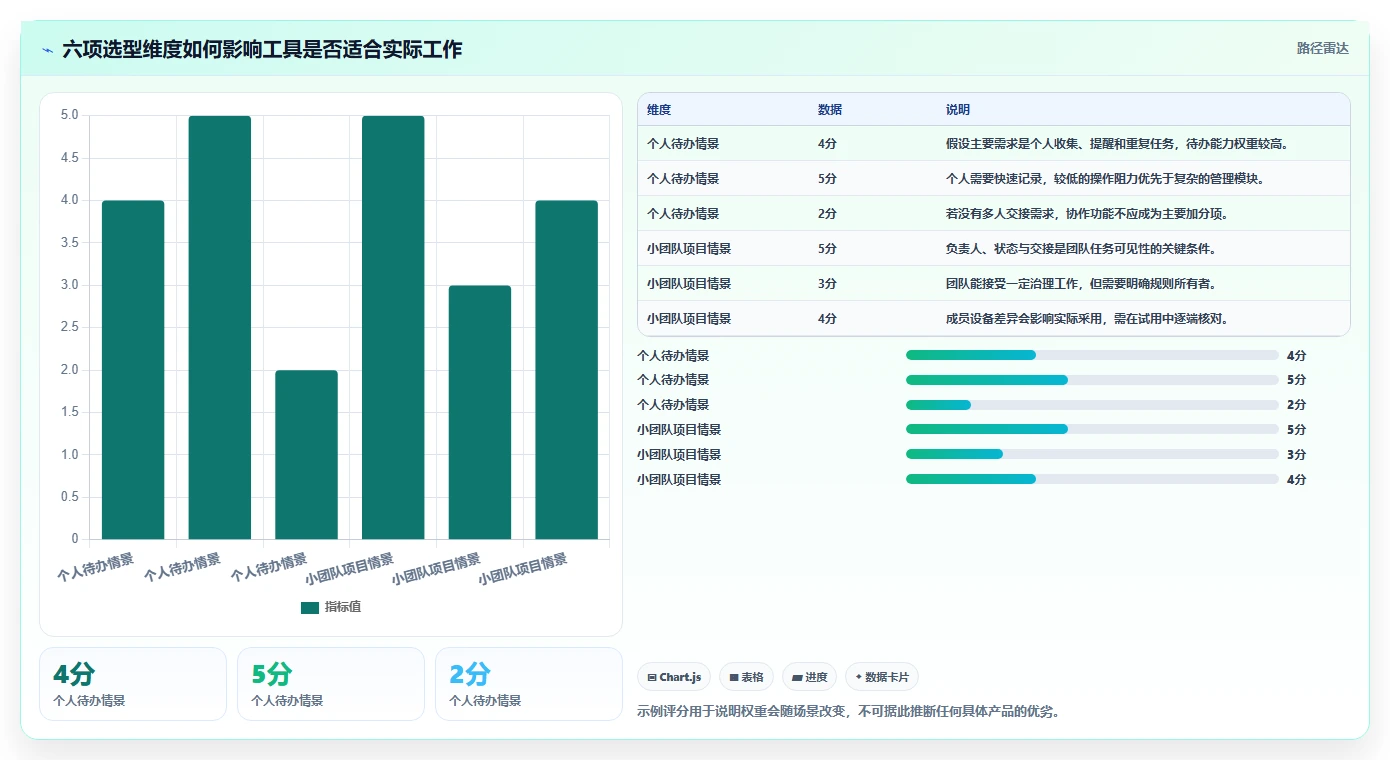Open the 5分 个人待办情景 stat card
Screen dimensions: 1390x760
331,684
